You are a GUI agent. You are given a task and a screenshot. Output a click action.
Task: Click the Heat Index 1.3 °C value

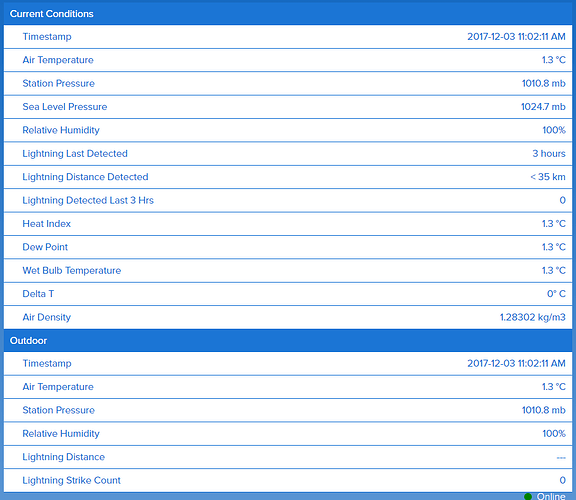tap(554, 224)
